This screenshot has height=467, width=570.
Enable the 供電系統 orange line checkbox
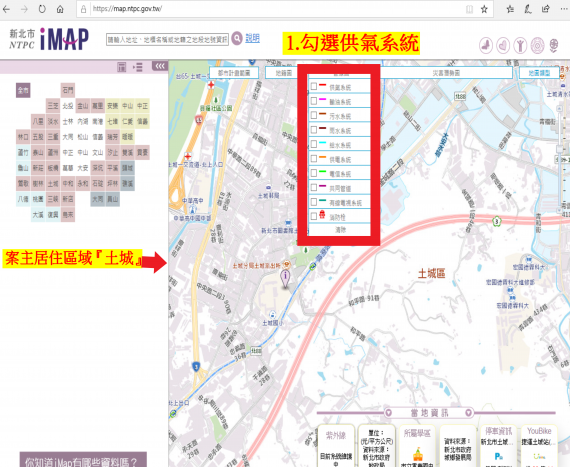tap(314, 159)
